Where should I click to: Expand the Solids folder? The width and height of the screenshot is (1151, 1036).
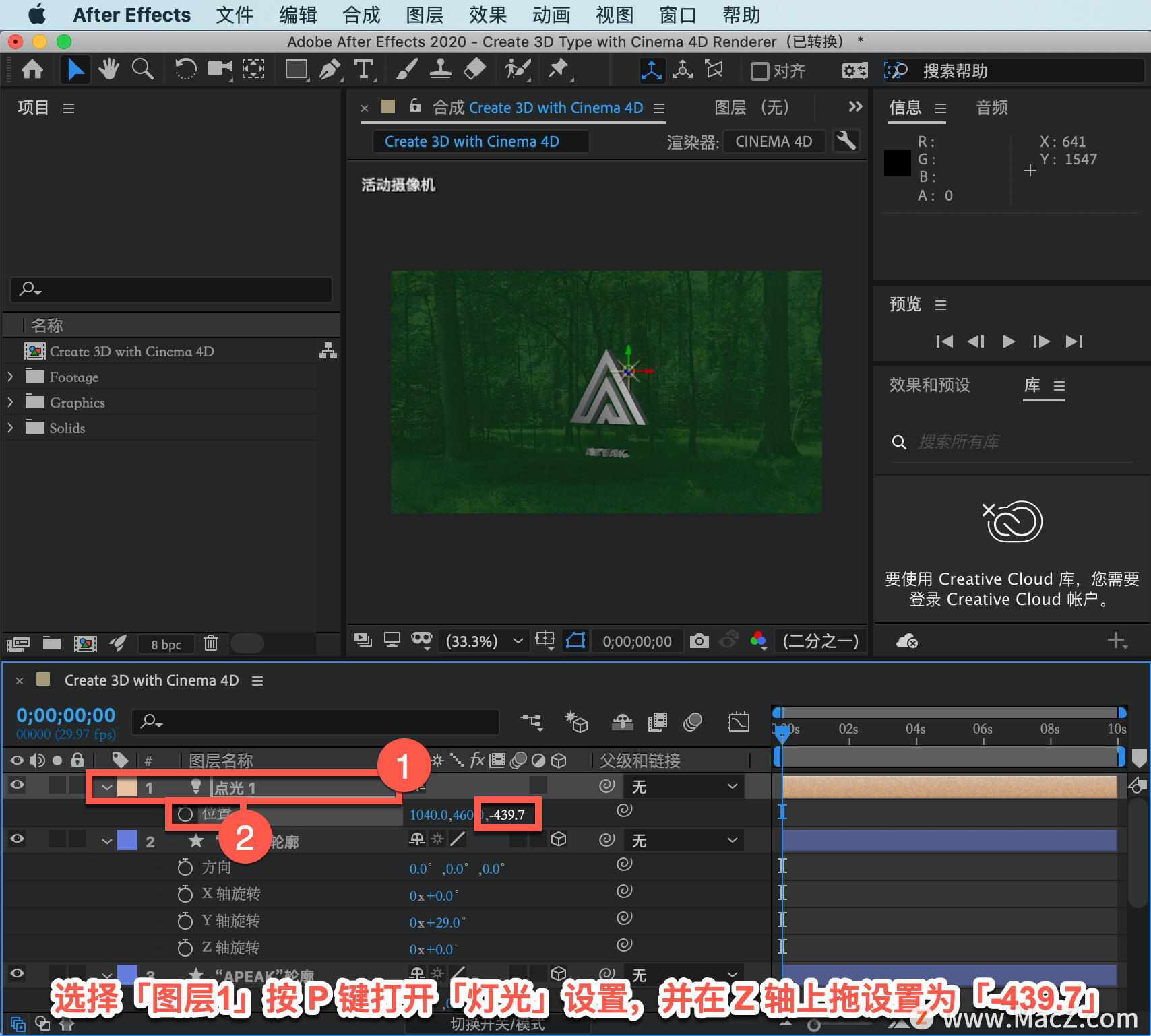(x=10, y=428)
